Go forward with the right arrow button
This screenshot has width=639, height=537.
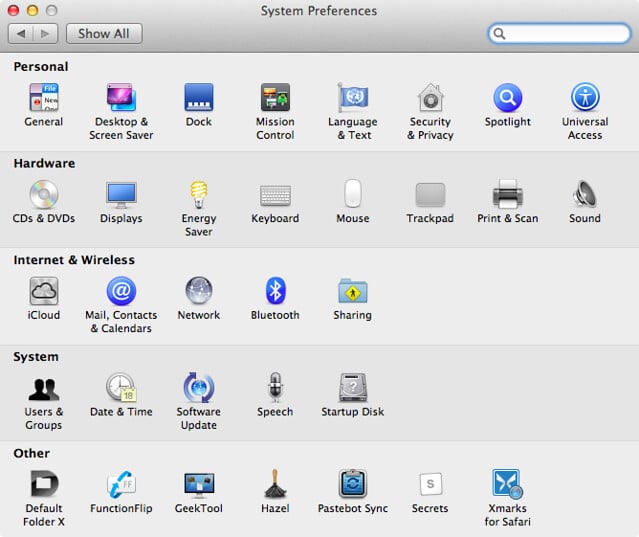point(45,33)
